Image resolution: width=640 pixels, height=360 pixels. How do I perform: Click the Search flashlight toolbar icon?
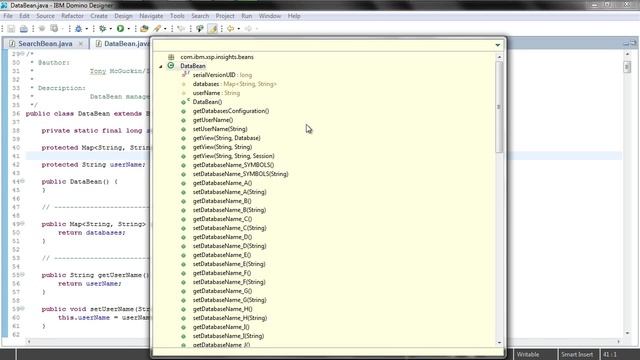pyautogui.click(x=157, y=29)
